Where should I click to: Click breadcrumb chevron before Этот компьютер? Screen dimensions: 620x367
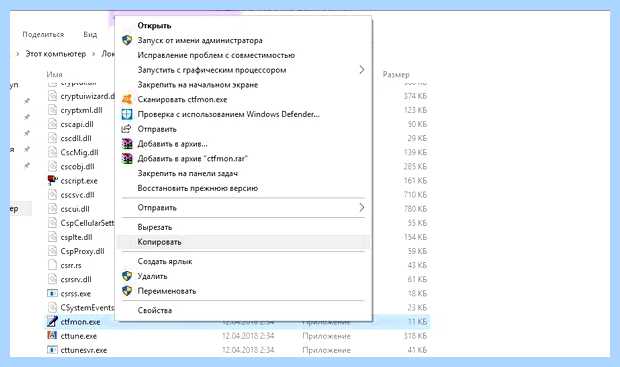(18, 54)
